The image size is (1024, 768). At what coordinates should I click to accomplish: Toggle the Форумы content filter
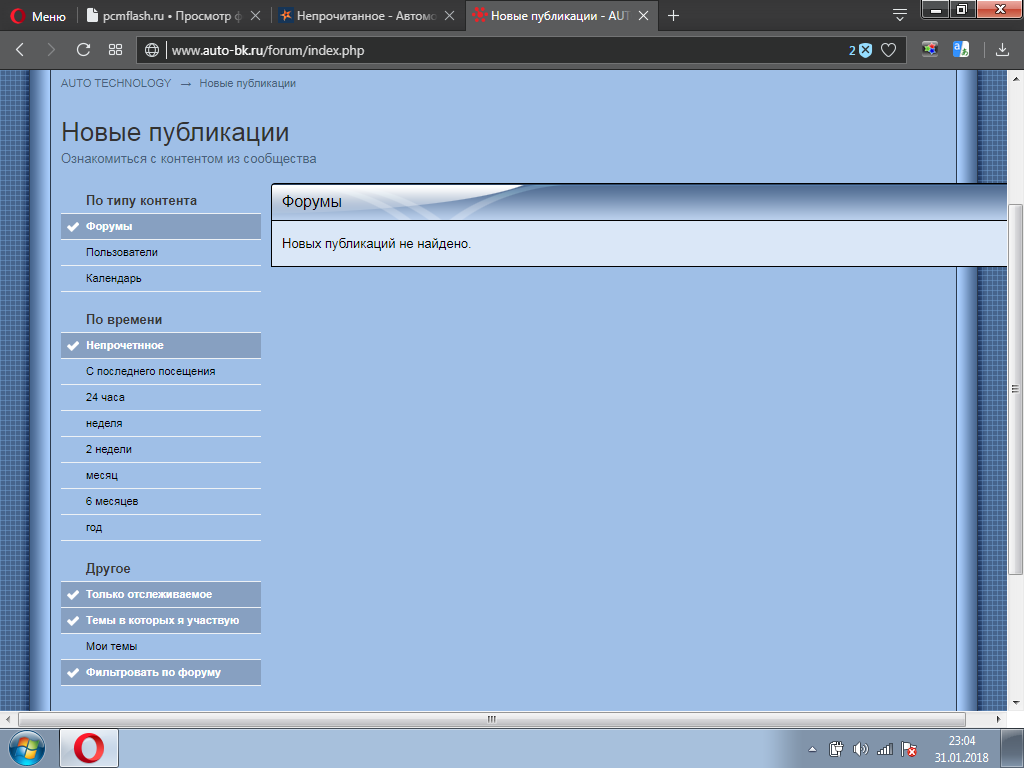tap(161, 227)
